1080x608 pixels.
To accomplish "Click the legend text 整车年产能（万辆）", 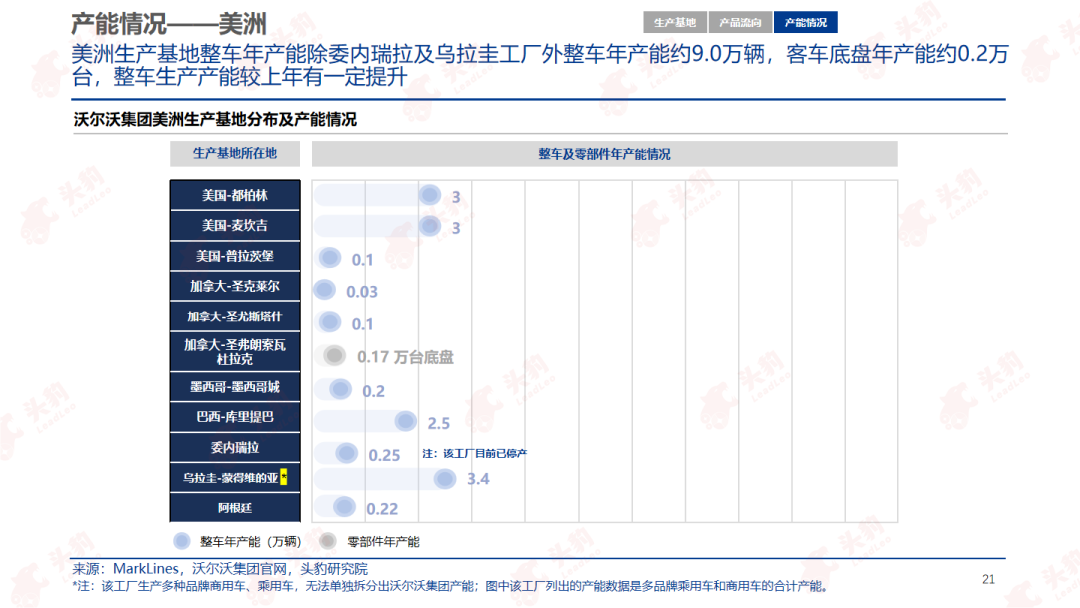I will 251,542.
